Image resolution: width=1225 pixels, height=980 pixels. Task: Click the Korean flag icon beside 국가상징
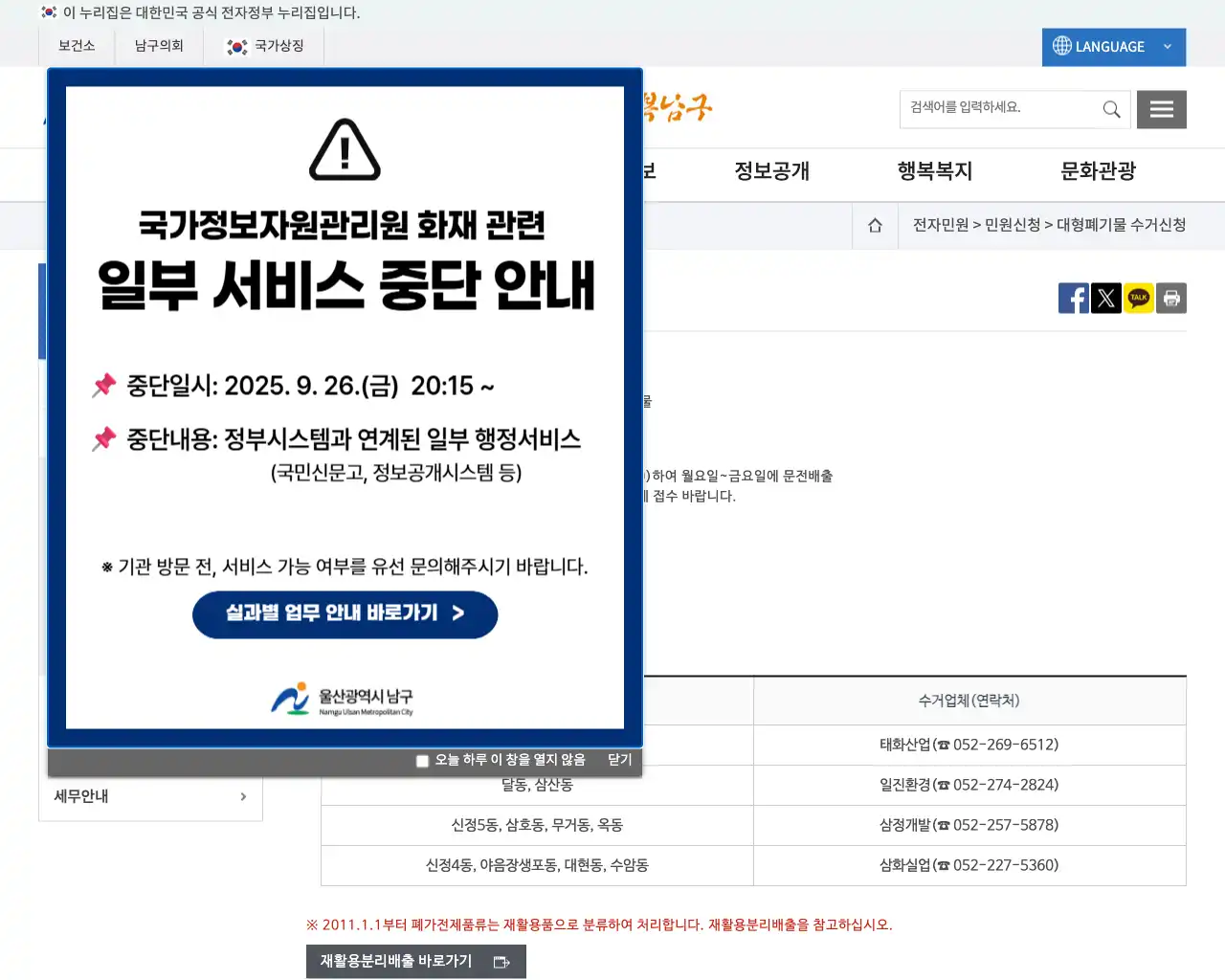coord(236,47)
